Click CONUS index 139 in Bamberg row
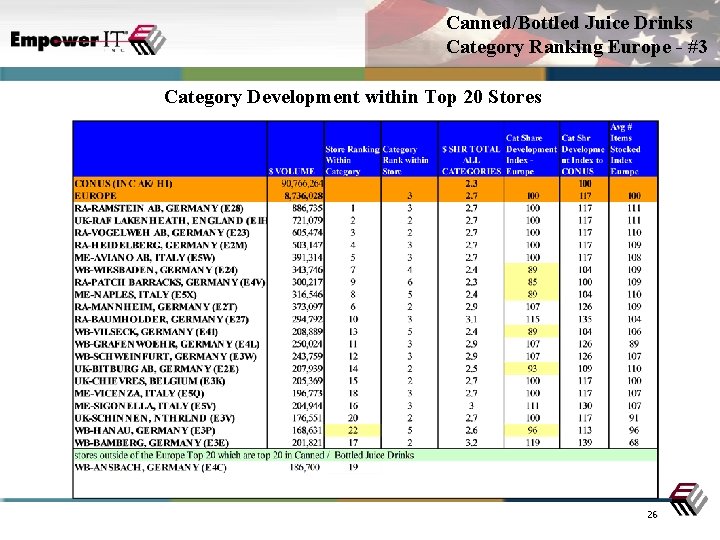This screenshot has width=720, height=540. (x=585, y=443)
